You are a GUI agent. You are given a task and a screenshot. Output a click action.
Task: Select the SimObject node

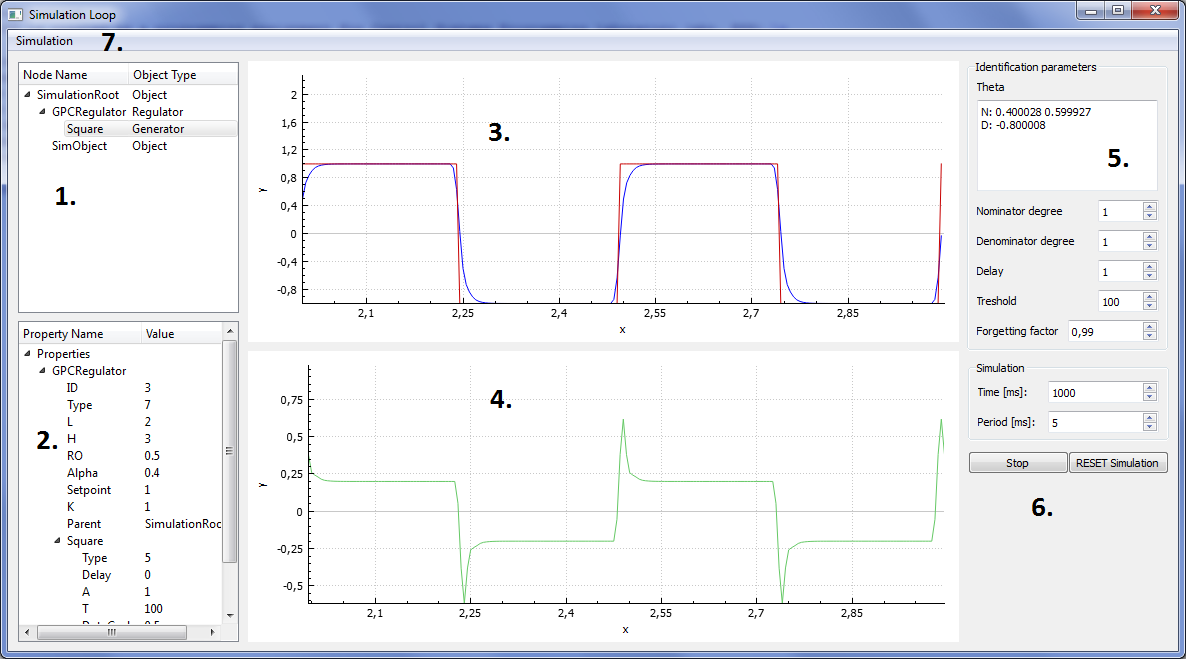79,146
